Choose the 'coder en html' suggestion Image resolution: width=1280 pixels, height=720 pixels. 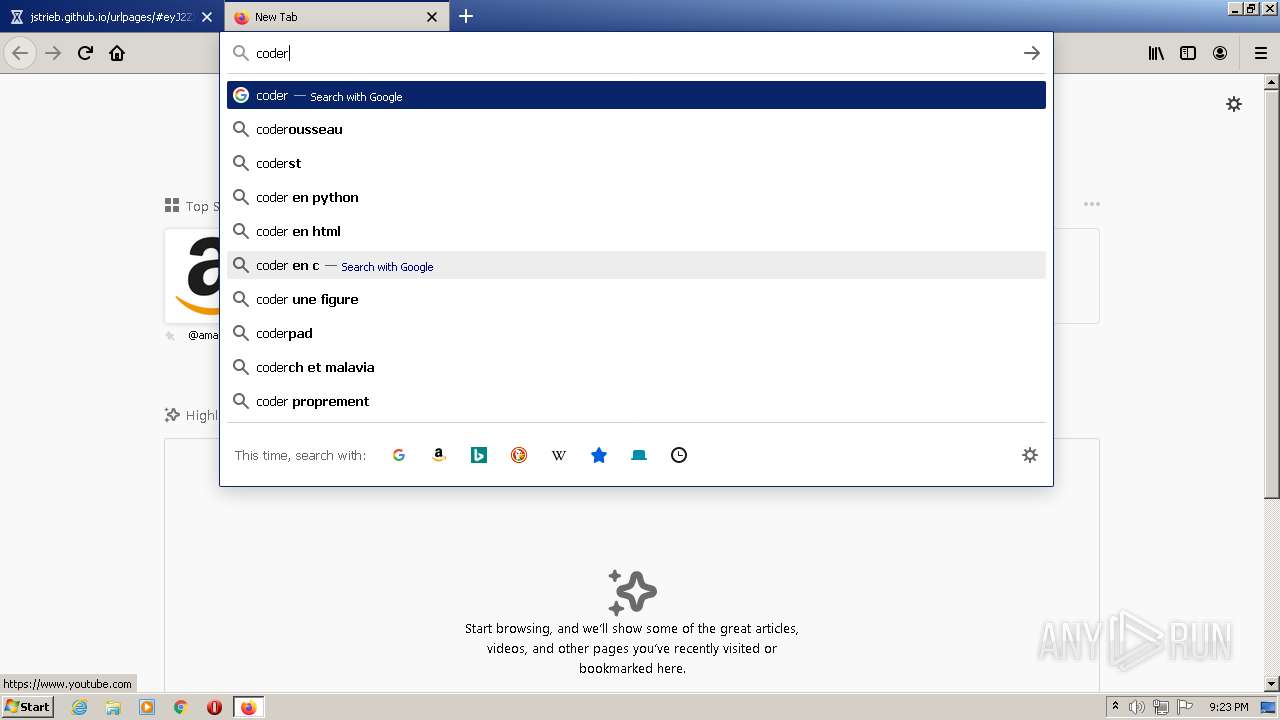click(636, 231)
